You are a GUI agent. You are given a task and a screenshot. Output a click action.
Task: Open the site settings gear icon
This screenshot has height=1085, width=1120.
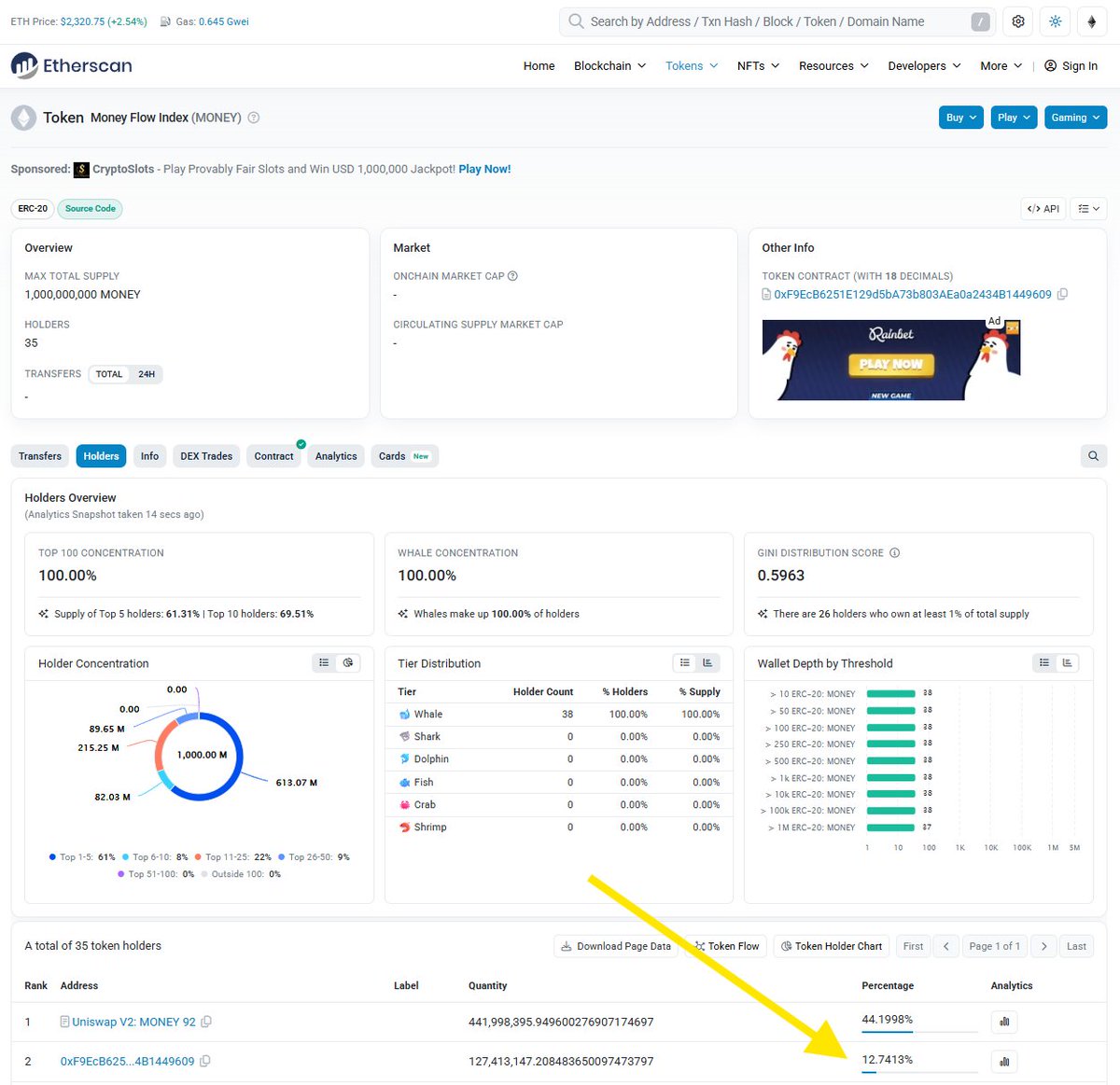[1018, 21]
